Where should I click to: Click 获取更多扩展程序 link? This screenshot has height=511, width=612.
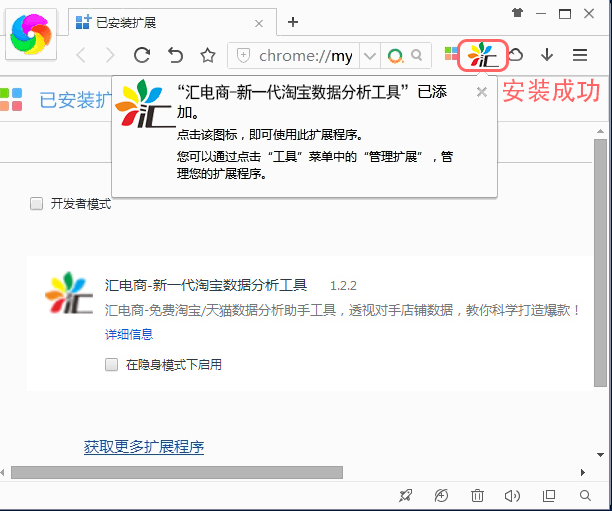coord(144,447)
